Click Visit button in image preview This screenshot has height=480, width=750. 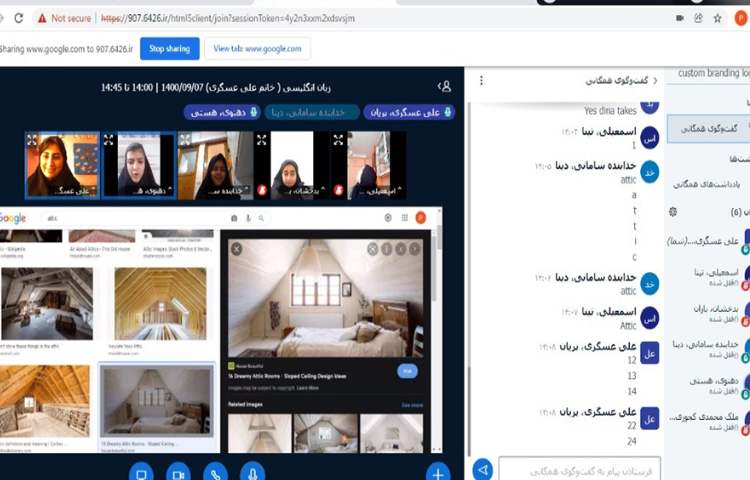coord(408,371)
